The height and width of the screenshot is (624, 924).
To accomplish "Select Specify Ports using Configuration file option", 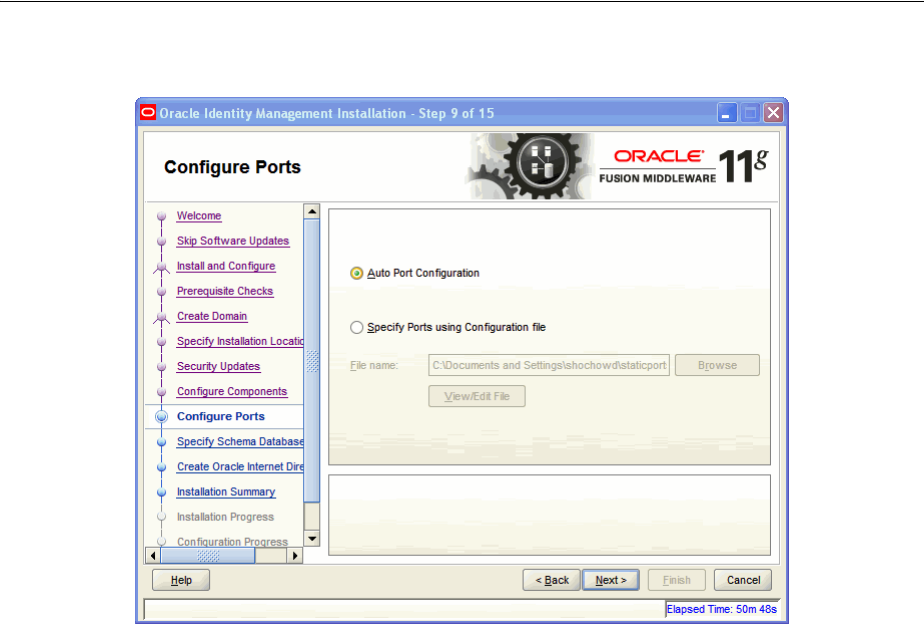I will pos(357,328).
